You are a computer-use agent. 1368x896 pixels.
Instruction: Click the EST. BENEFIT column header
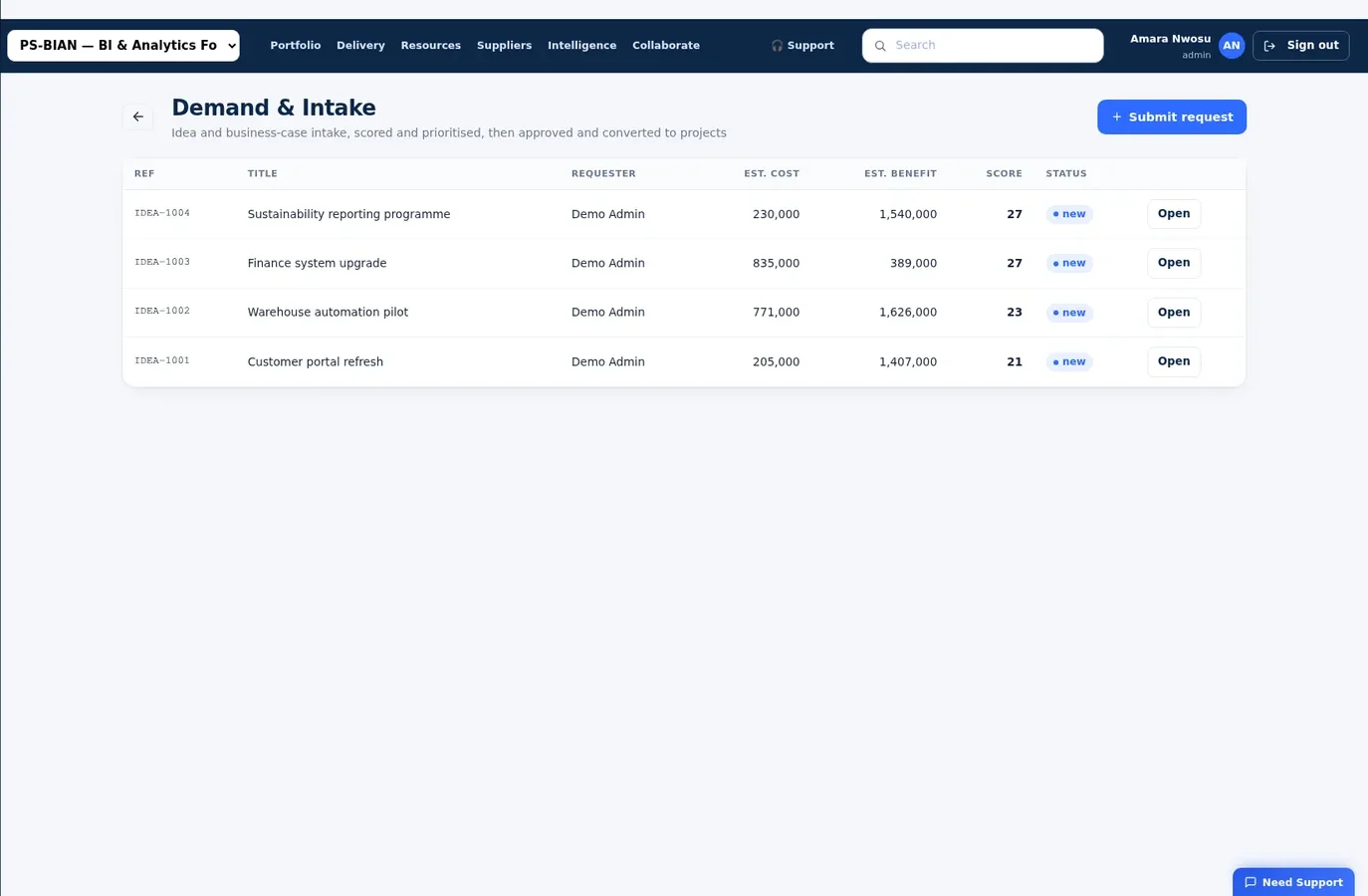point(900,173)
